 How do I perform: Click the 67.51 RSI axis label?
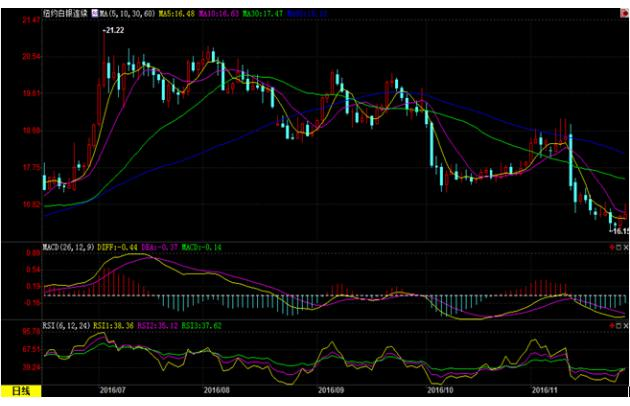pos(31,349)
